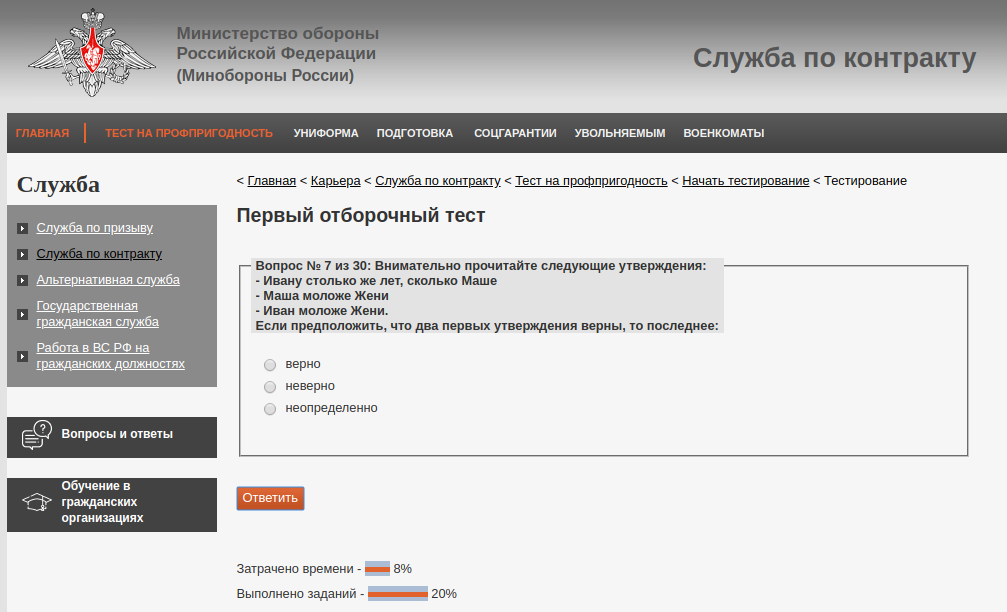Choose the 'неверно' radio button
This screenshot has height=612, width=1007.
pos(269,386)
